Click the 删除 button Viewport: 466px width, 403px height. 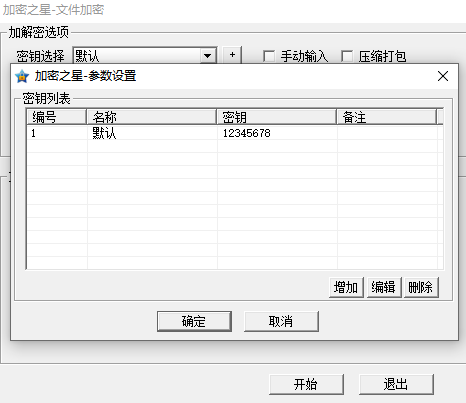click(421, 287)
